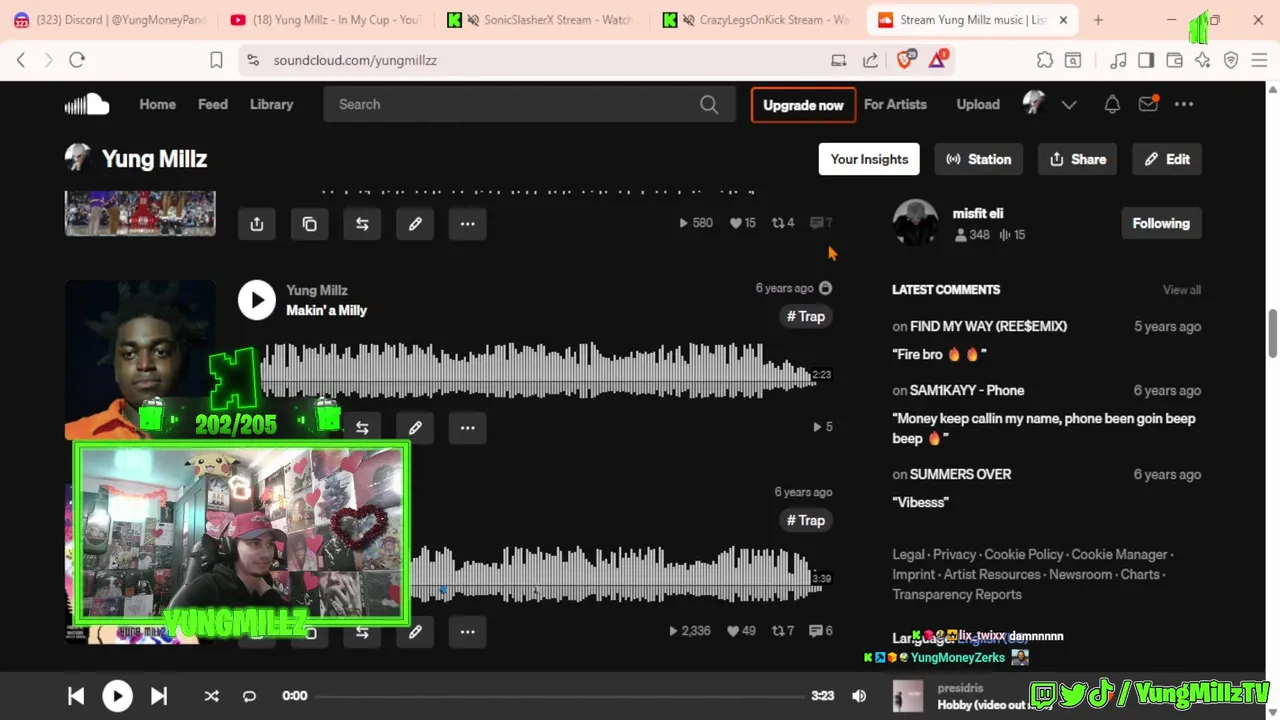Click the pencil icon on the bottom track row

415,632
